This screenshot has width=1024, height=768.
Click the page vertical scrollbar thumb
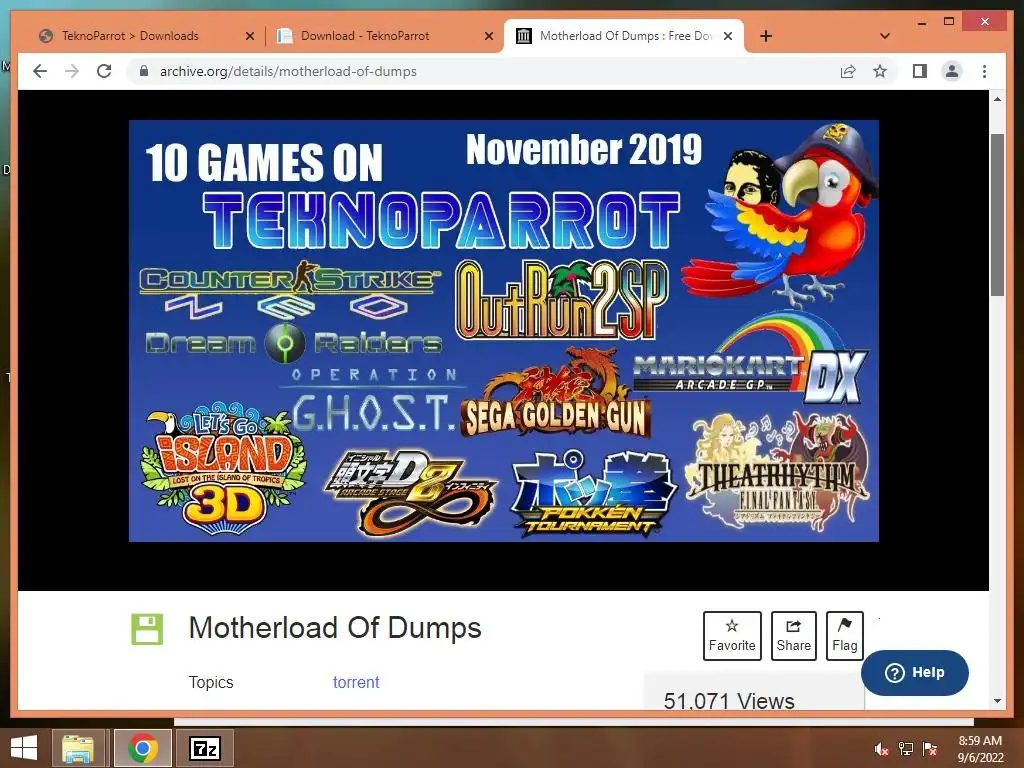[997, 215]
